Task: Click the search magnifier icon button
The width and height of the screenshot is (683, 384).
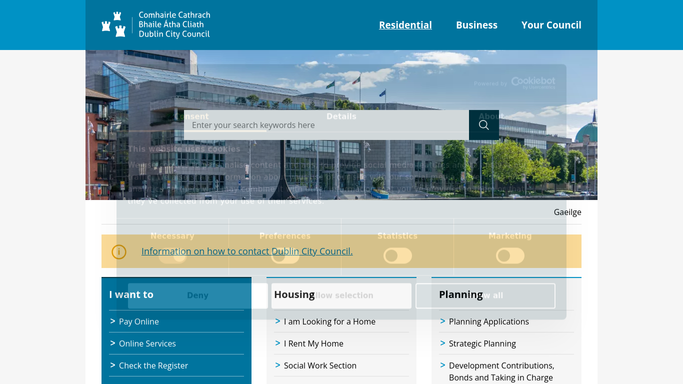Action: point(484,125)
